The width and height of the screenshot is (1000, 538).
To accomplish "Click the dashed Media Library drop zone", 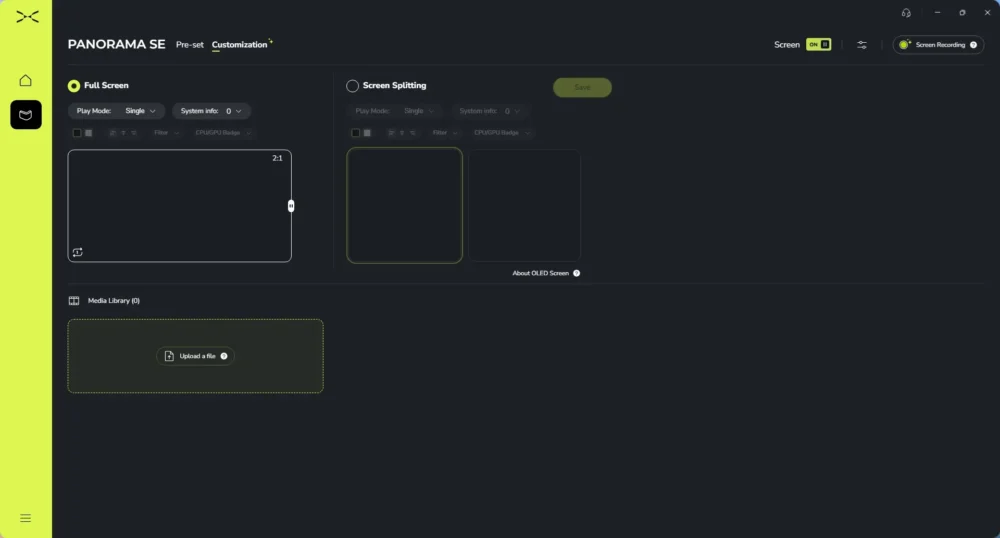I will pyautogui.click(x=195, y=356).
